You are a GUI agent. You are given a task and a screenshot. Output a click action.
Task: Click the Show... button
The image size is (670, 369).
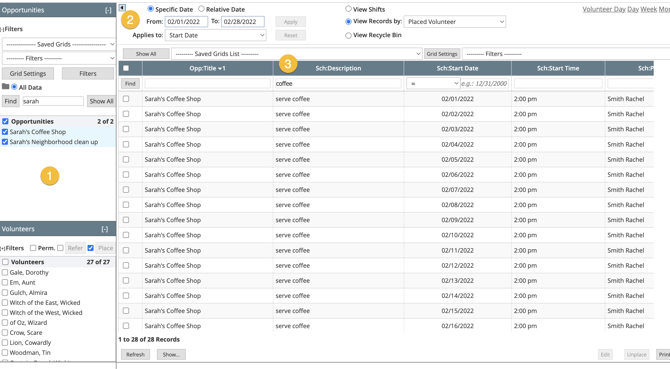[x=171, y=354]
